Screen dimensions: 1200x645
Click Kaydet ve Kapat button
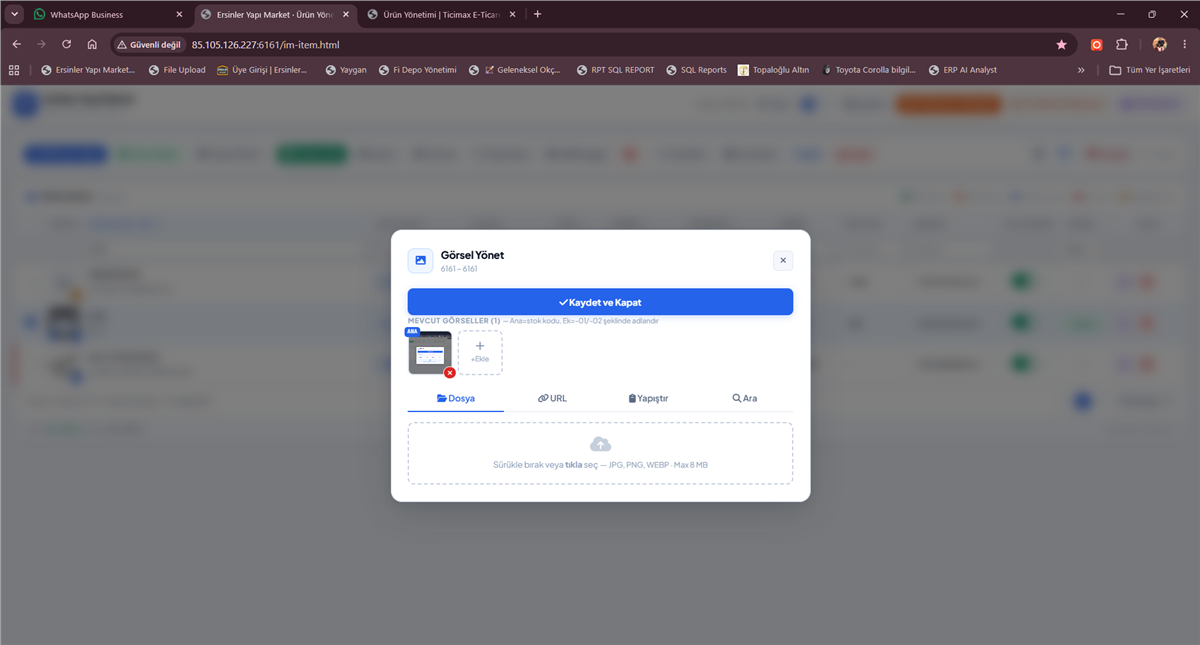point(600,302)
